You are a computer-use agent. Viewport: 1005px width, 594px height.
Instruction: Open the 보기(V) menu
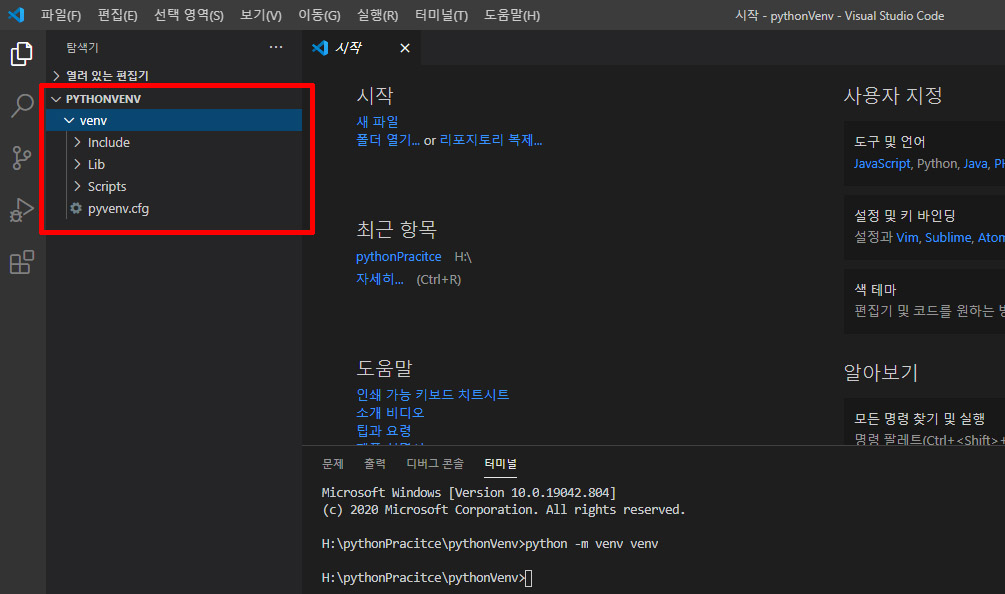[x=261, y=15]
